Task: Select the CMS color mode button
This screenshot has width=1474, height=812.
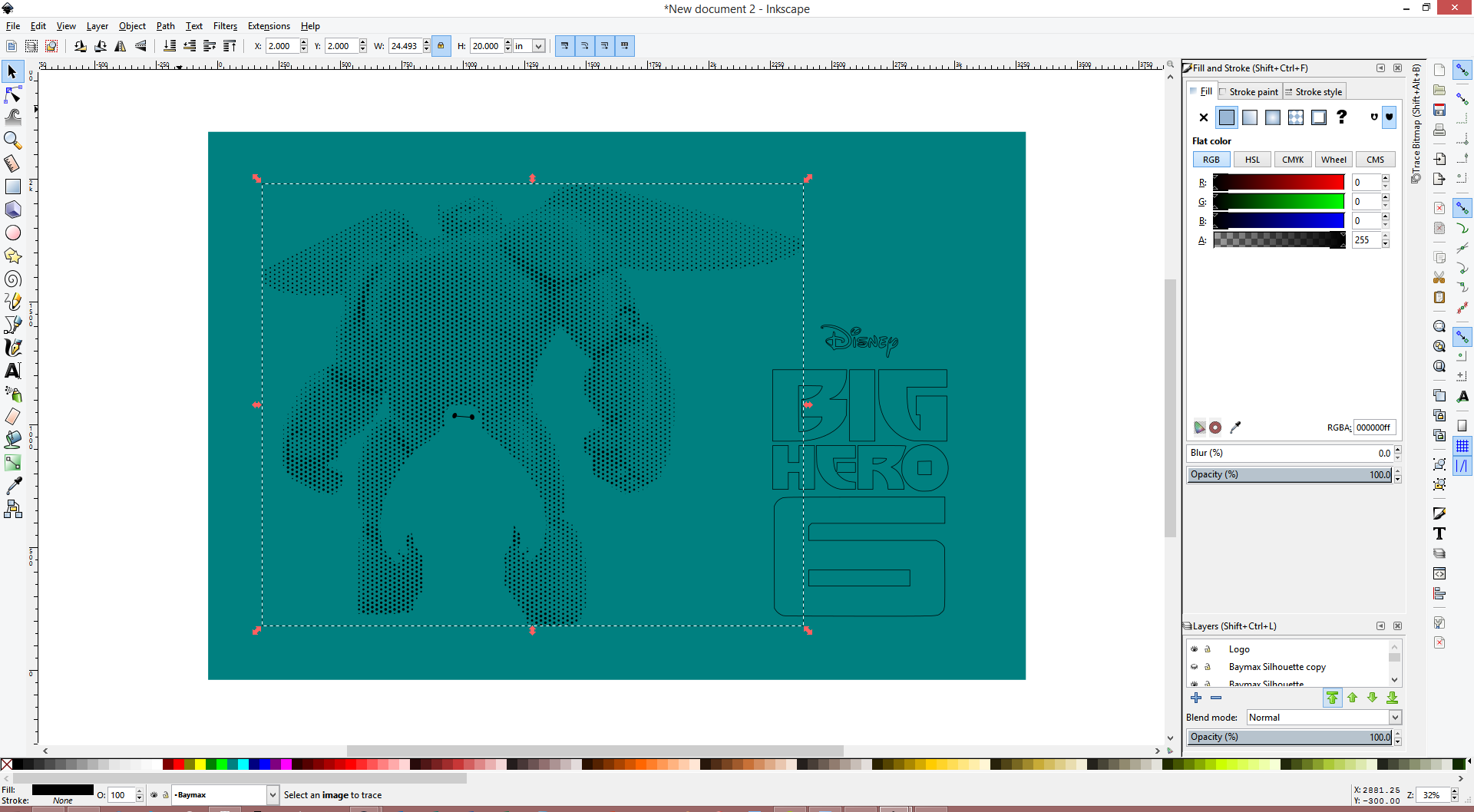Action: click(1375, 160)
